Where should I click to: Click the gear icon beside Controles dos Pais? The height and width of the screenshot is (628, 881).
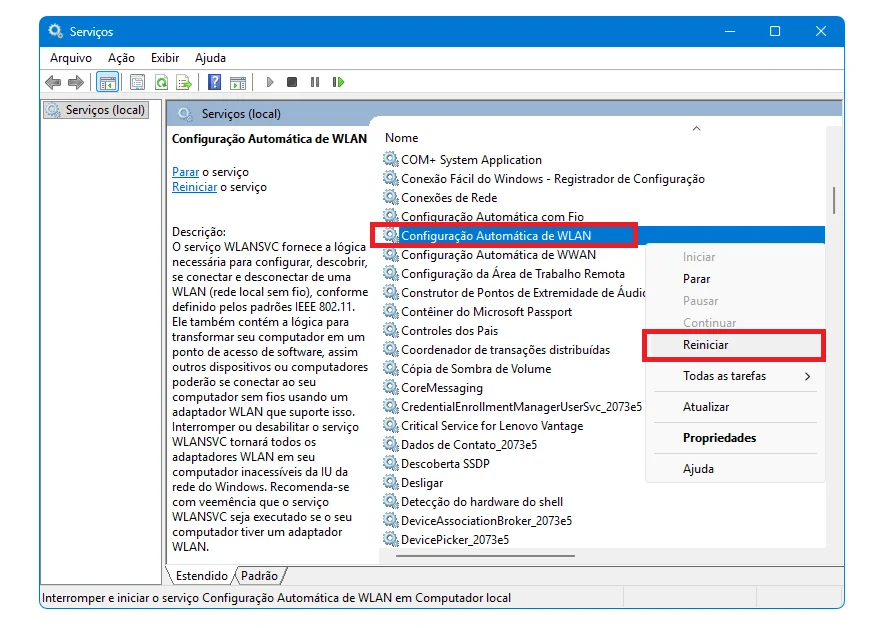point(390,330)
